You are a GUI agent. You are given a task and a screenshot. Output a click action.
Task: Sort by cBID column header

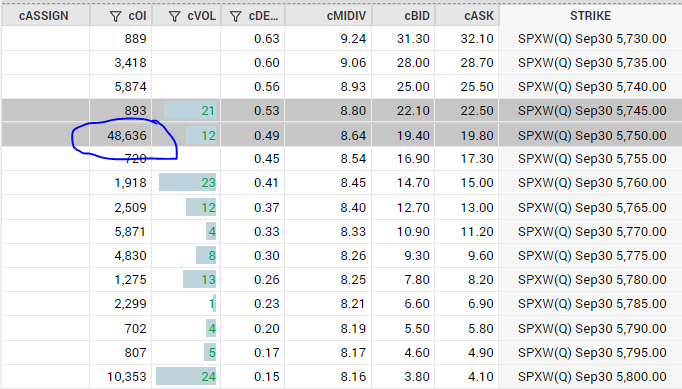point(417,16)
